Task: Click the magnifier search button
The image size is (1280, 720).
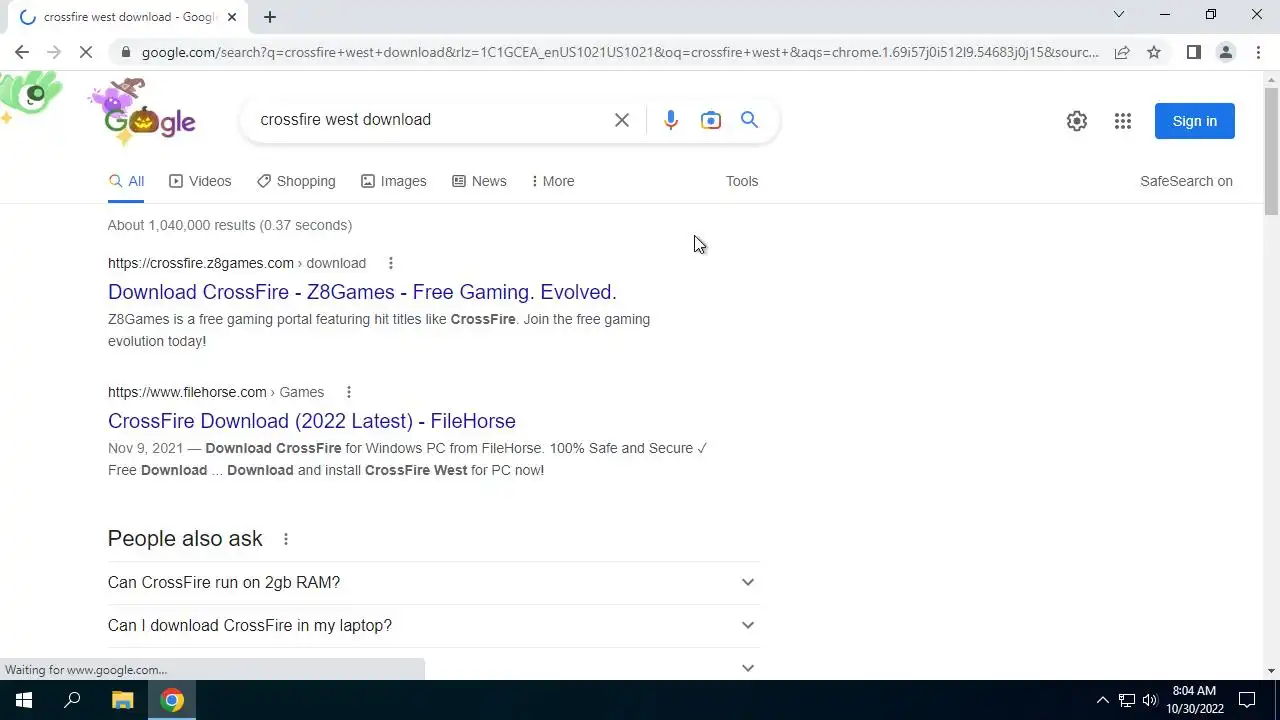Action: 749,120
